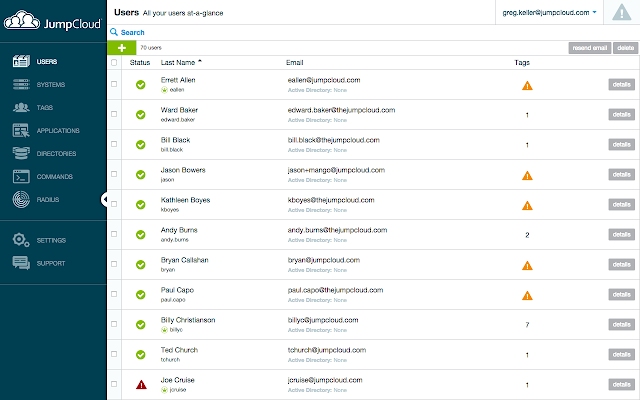640x400 pixels.
Task: Check the box for Ward Baker
Action: pos(114,114)
